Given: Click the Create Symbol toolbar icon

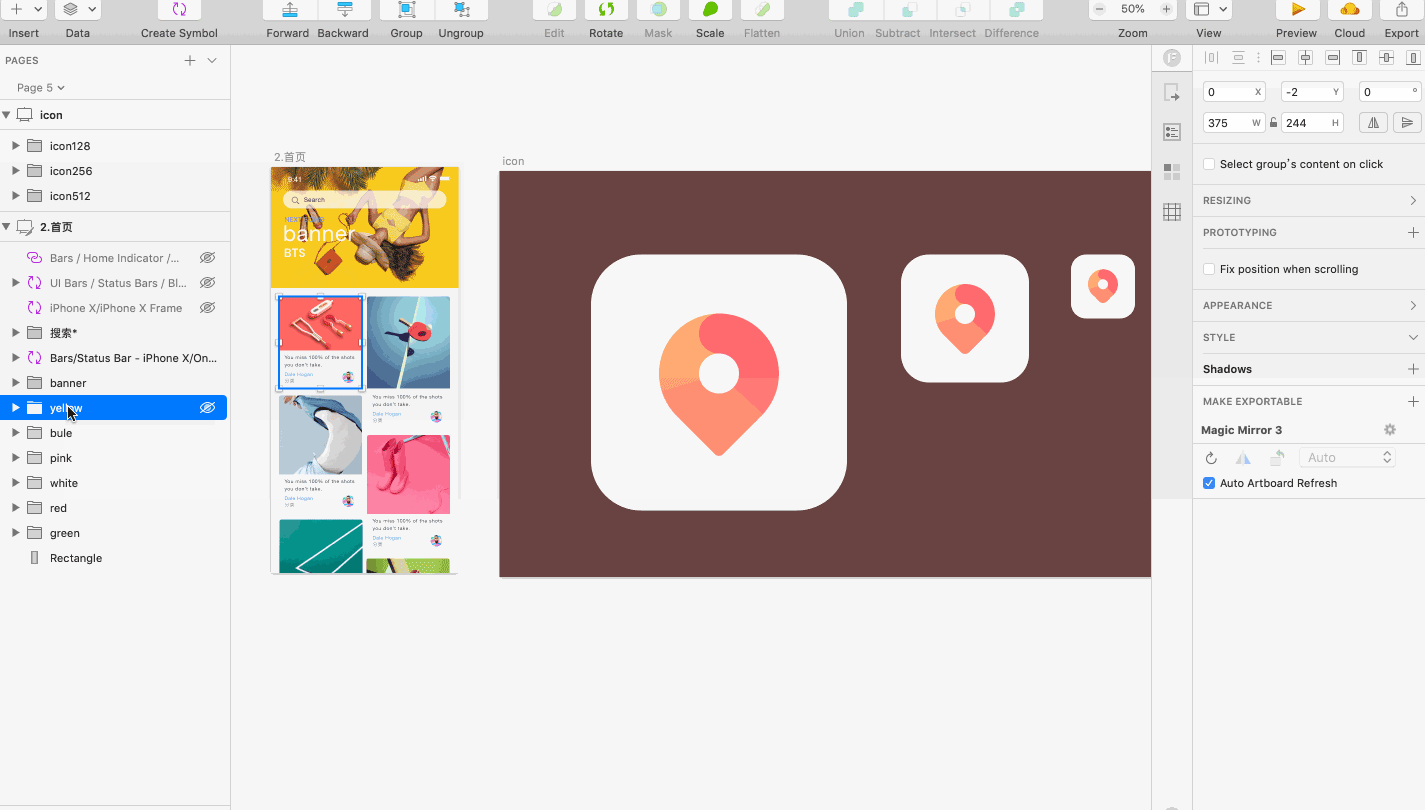Looking at the screenshot, I should tap(179, 10).
